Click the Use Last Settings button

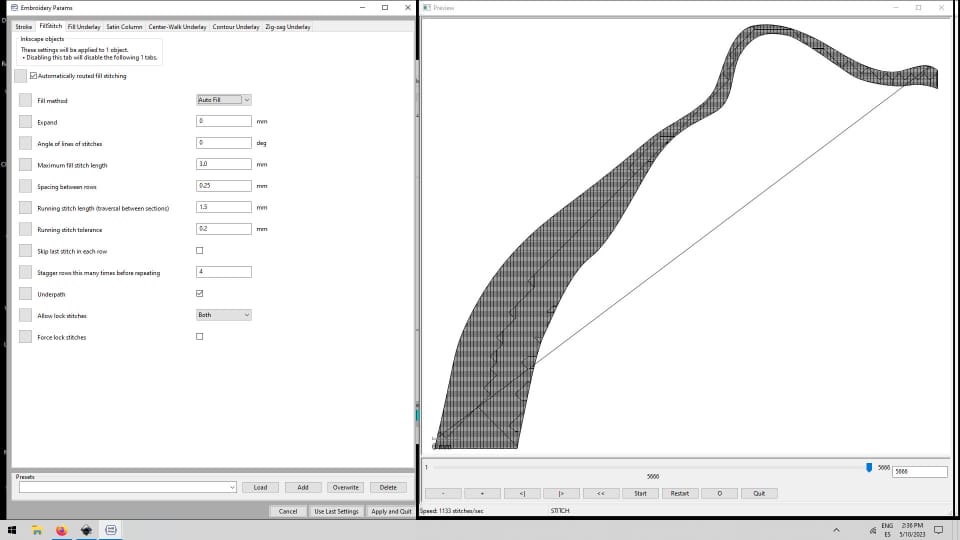(x=335, y=511)
